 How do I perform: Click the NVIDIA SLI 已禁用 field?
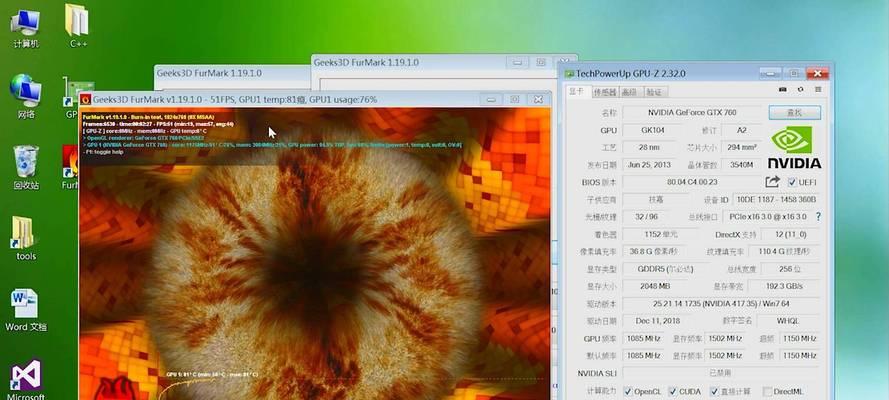[x=721, y=373]
